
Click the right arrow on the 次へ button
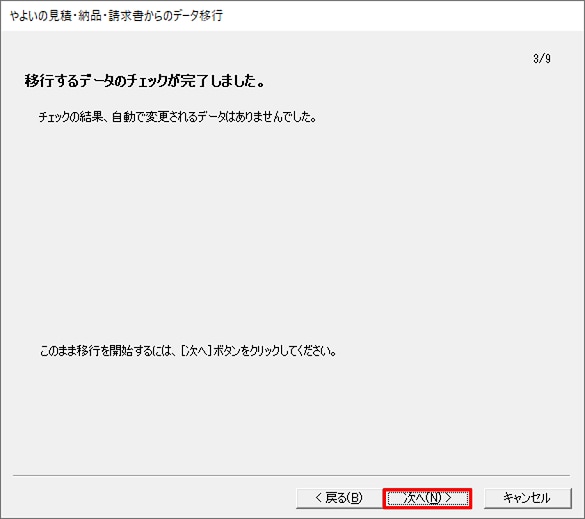[x=448, y=498]
